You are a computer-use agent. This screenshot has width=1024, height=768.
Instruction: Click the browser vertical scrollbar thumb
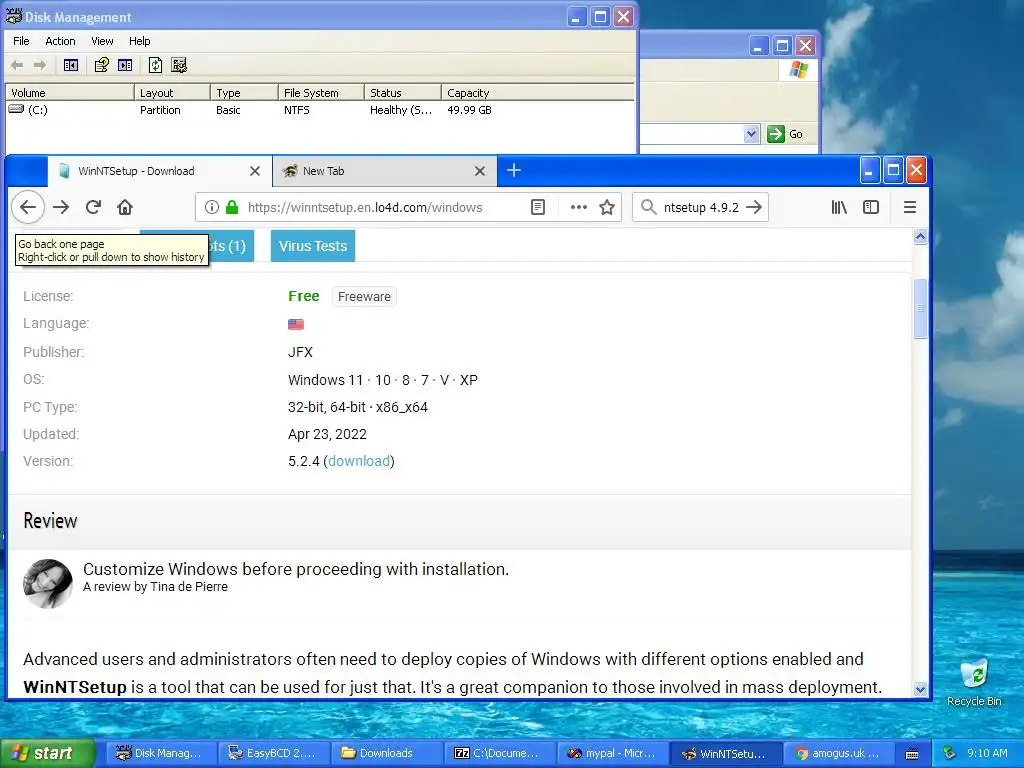(920, 309)
